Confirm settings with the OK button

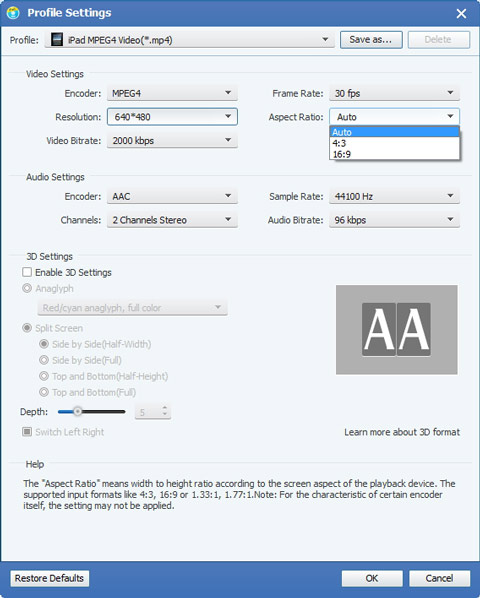tap(372, 579)
